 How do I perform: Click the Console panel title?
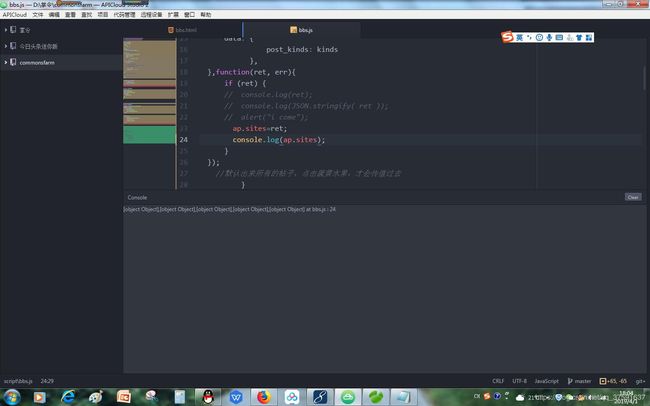click(137, 197)
